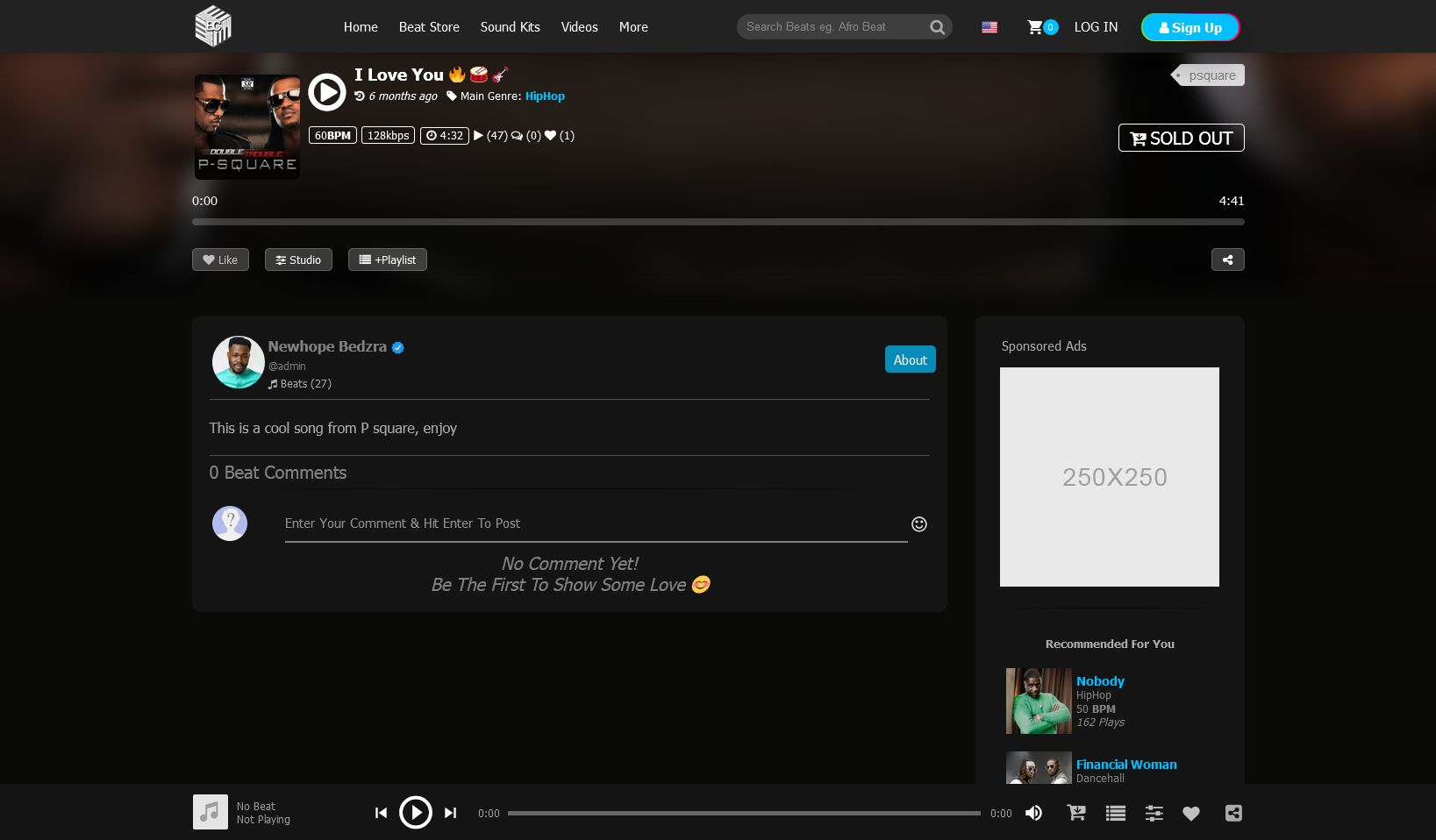Click the Newhope Bedzra profile name

(327, 346)
